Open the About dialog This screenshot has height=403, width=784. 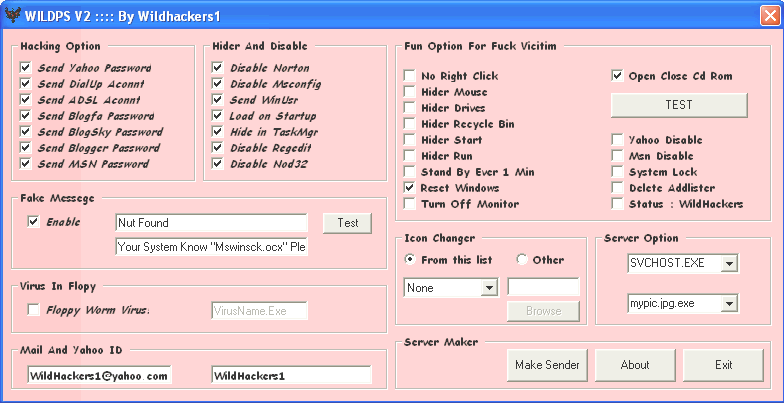635,365
